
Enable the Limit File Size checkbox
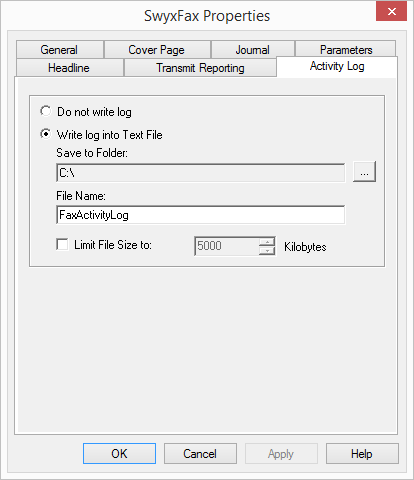tap(62, 245)
